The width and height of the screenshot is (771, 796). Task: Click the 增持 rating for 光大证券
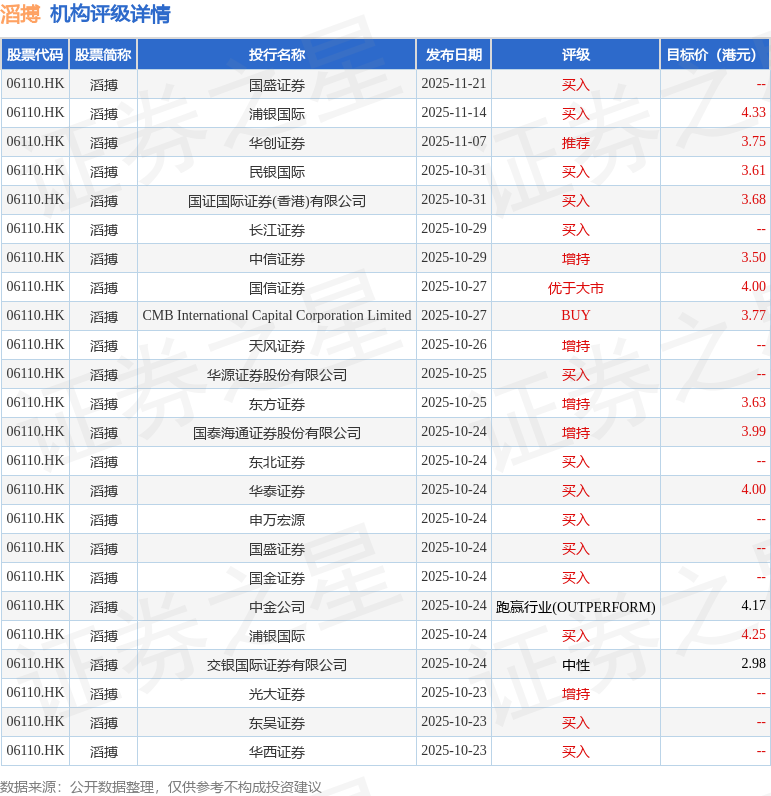click(576, 694)
